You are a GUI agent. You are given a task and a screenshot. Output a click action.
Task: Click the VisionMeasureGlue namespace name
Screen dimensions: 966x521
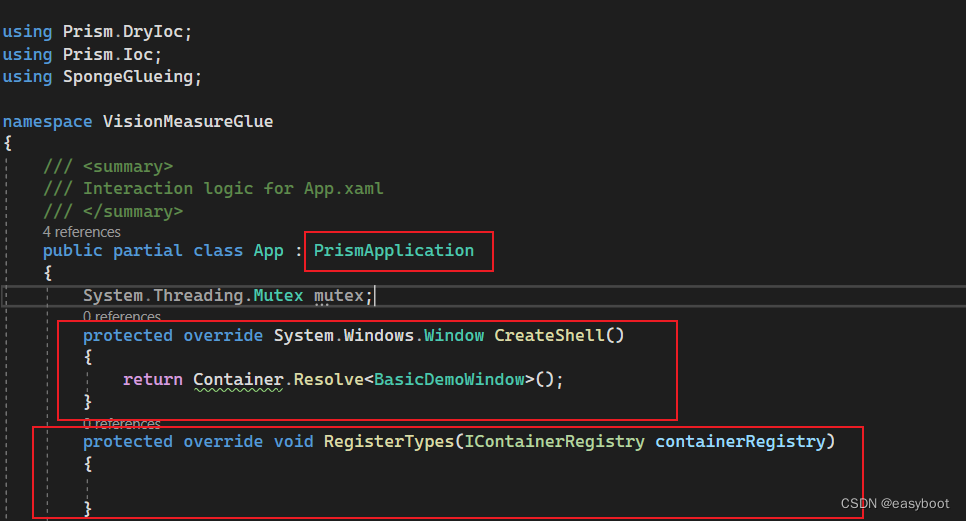click(188, 121)
